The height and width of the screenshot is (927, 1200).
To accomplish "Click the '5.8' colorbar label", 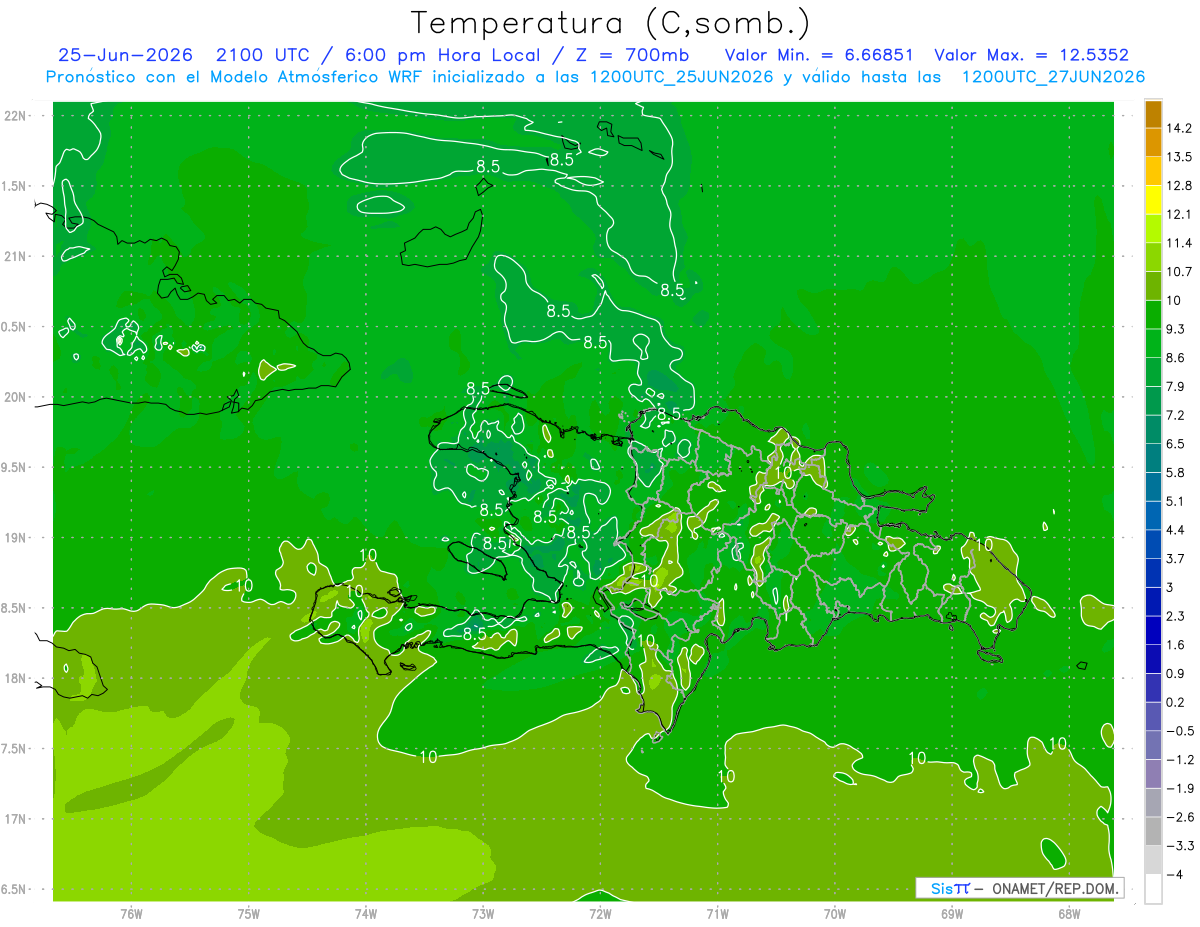I will [1176, 472].
